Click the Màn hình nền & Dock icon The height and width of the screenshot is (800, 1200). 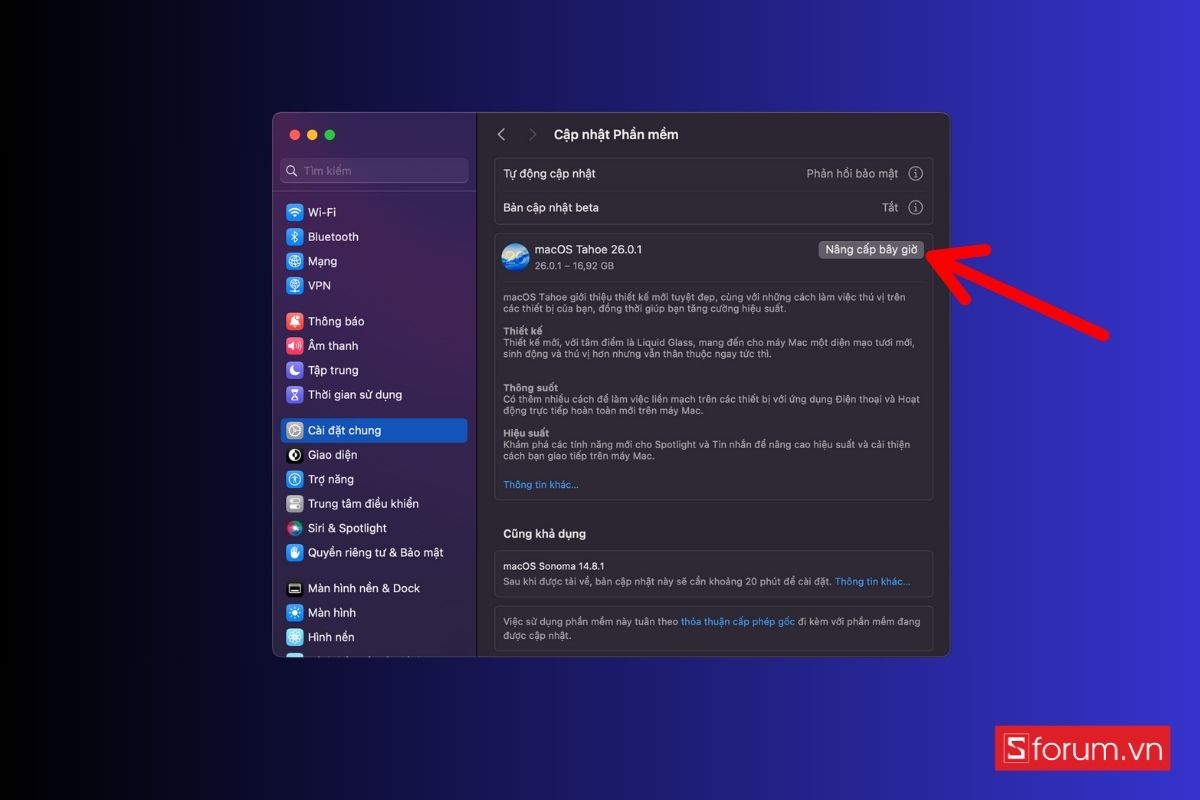point(294,588)
